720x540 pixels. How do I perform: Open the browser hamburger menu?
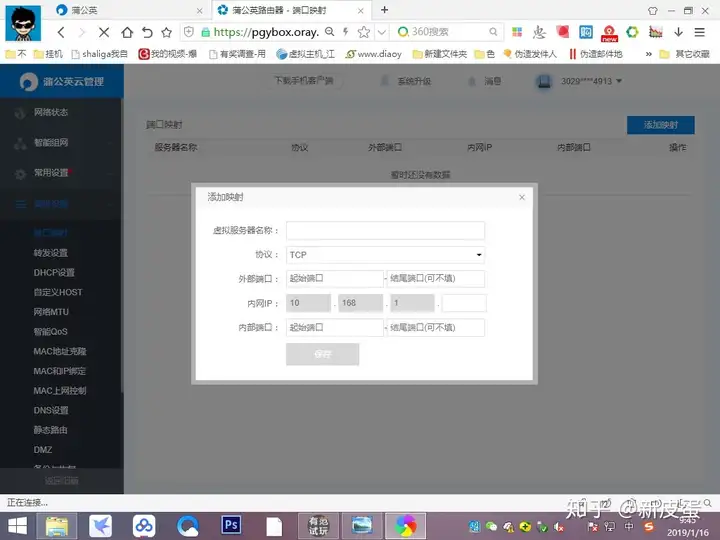click(699, 32)
